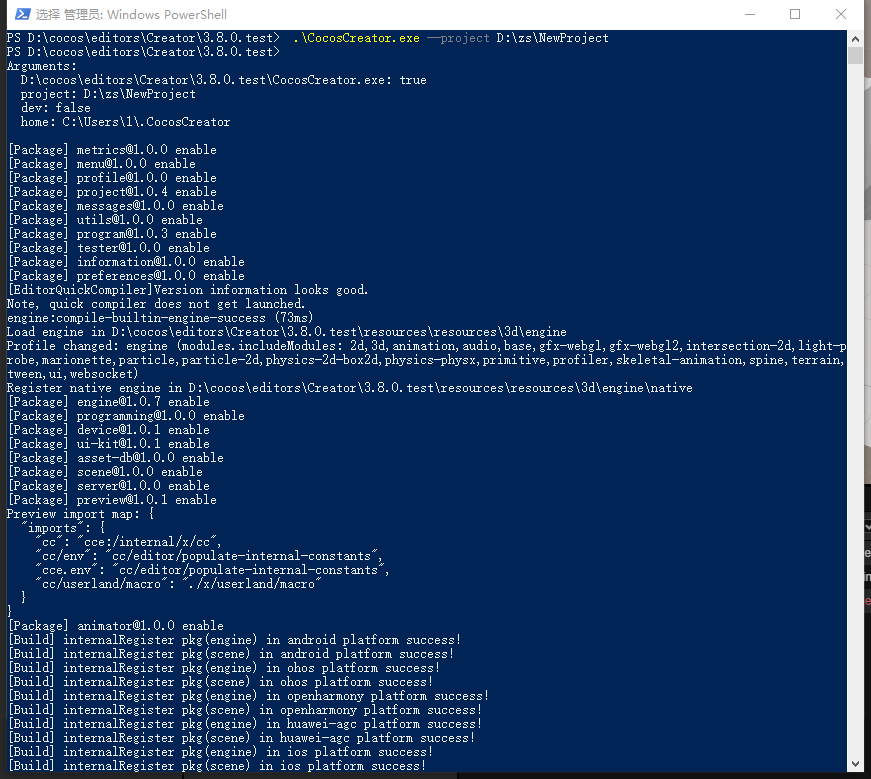Click the "preferences@1.0.0 enable" line
The height and width of the screenshot is (779, 871).
pos(127,276)
